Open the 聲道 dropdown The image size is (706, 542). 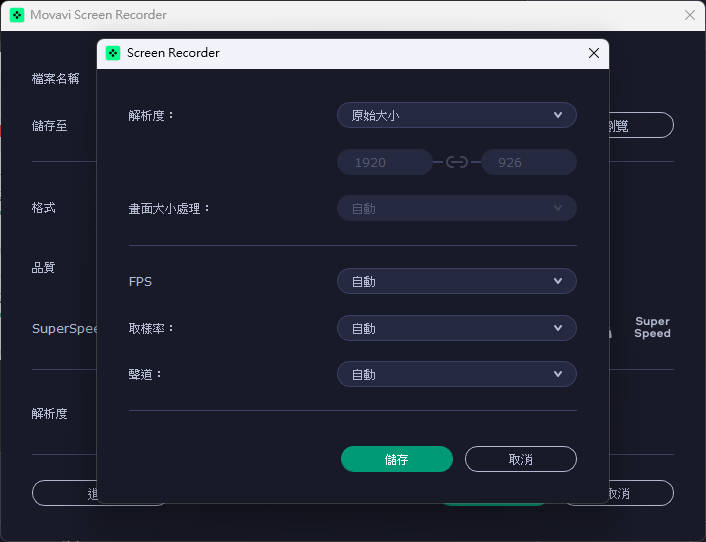coord(457,375)
